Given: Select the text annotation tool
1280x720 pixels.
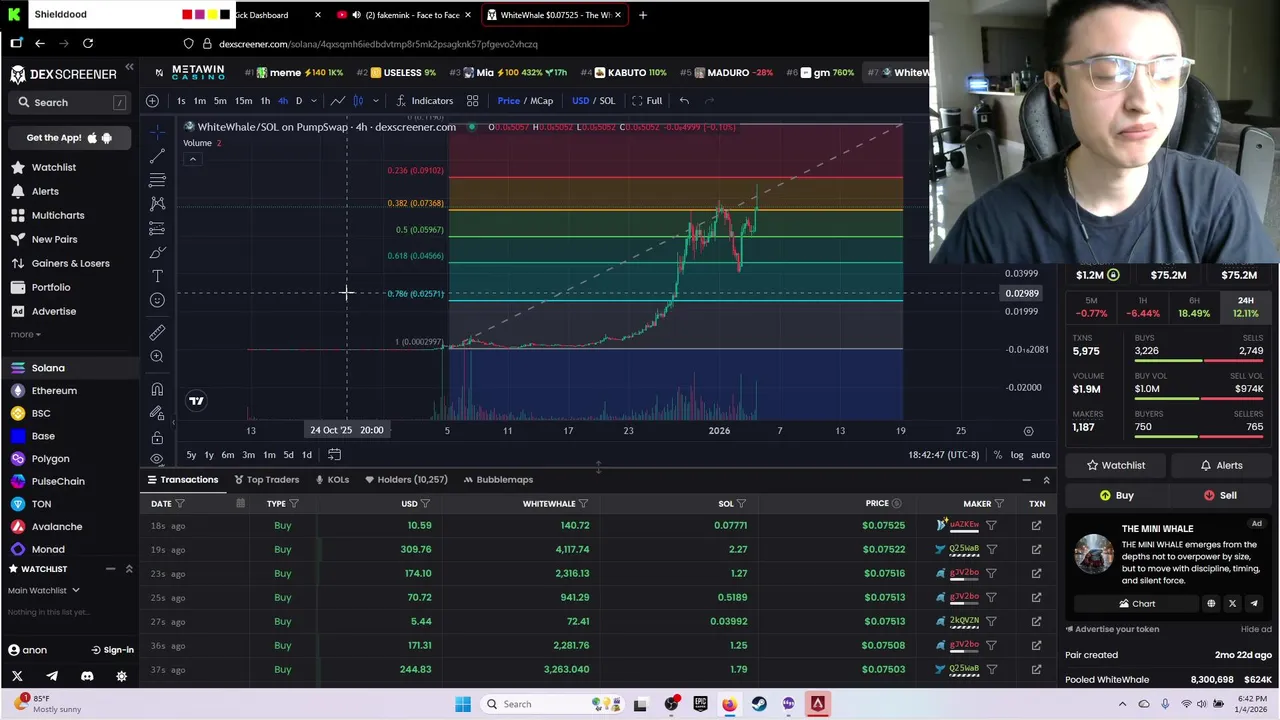Looking at the screenshot, I should (x=157, y=276).
